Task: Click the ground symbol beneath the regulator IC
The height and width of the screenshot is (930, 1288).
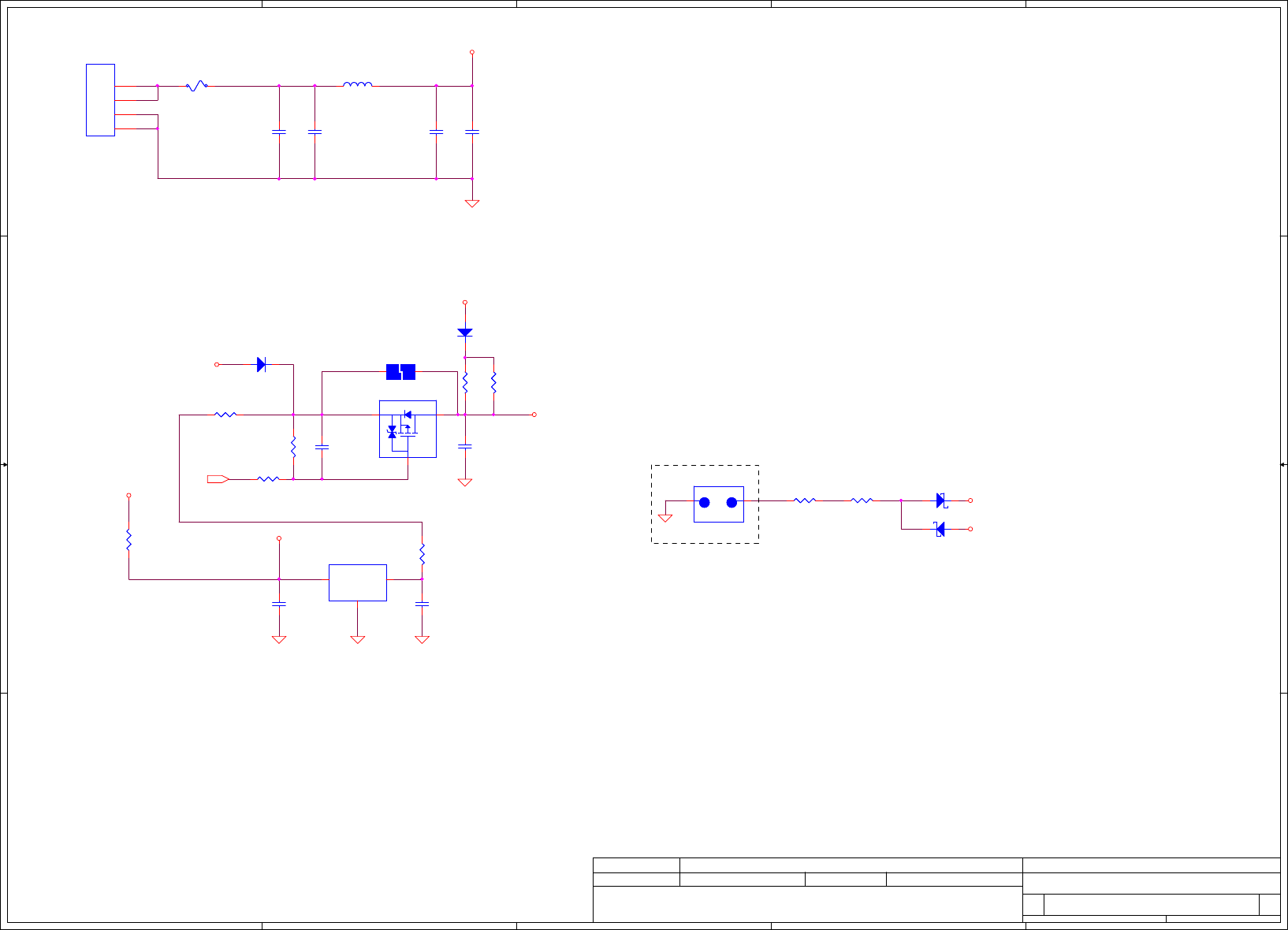Action: [358, 639]
